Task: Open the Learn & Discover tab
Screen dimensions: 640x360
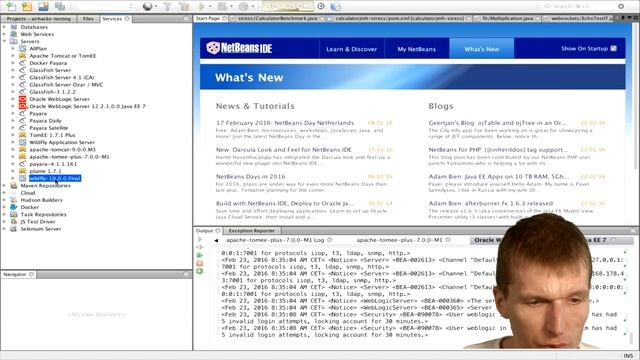Action: [x=351, y=49]
